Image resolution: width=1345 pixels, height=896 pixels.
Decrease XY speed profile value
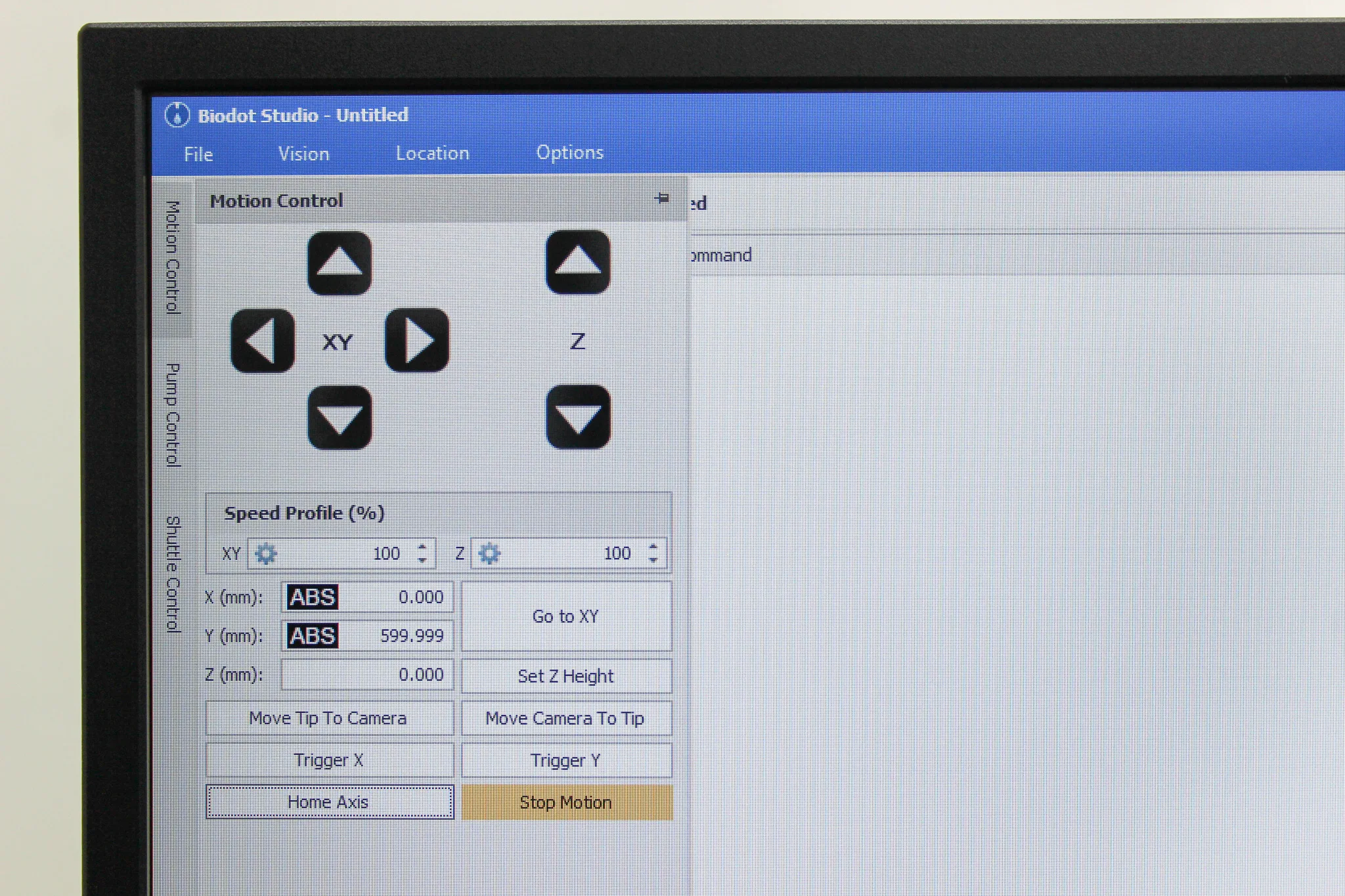click(x=423, y=561)
